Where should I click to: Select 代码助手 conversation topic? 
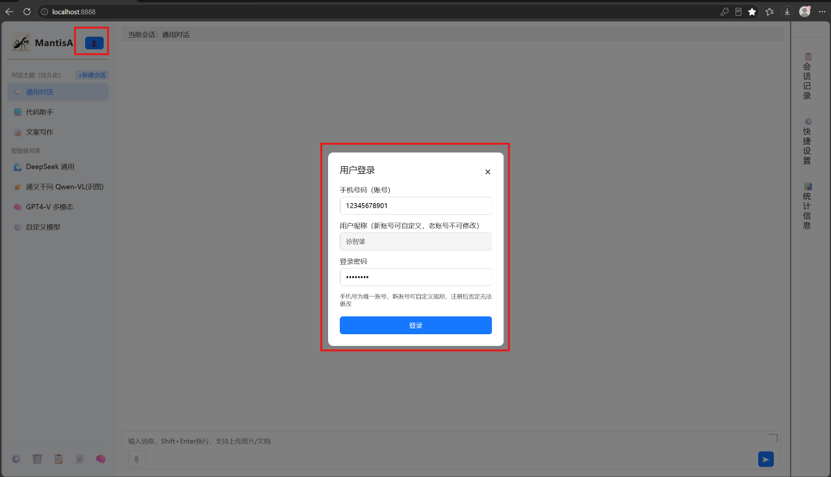click(x=58, y=112)
